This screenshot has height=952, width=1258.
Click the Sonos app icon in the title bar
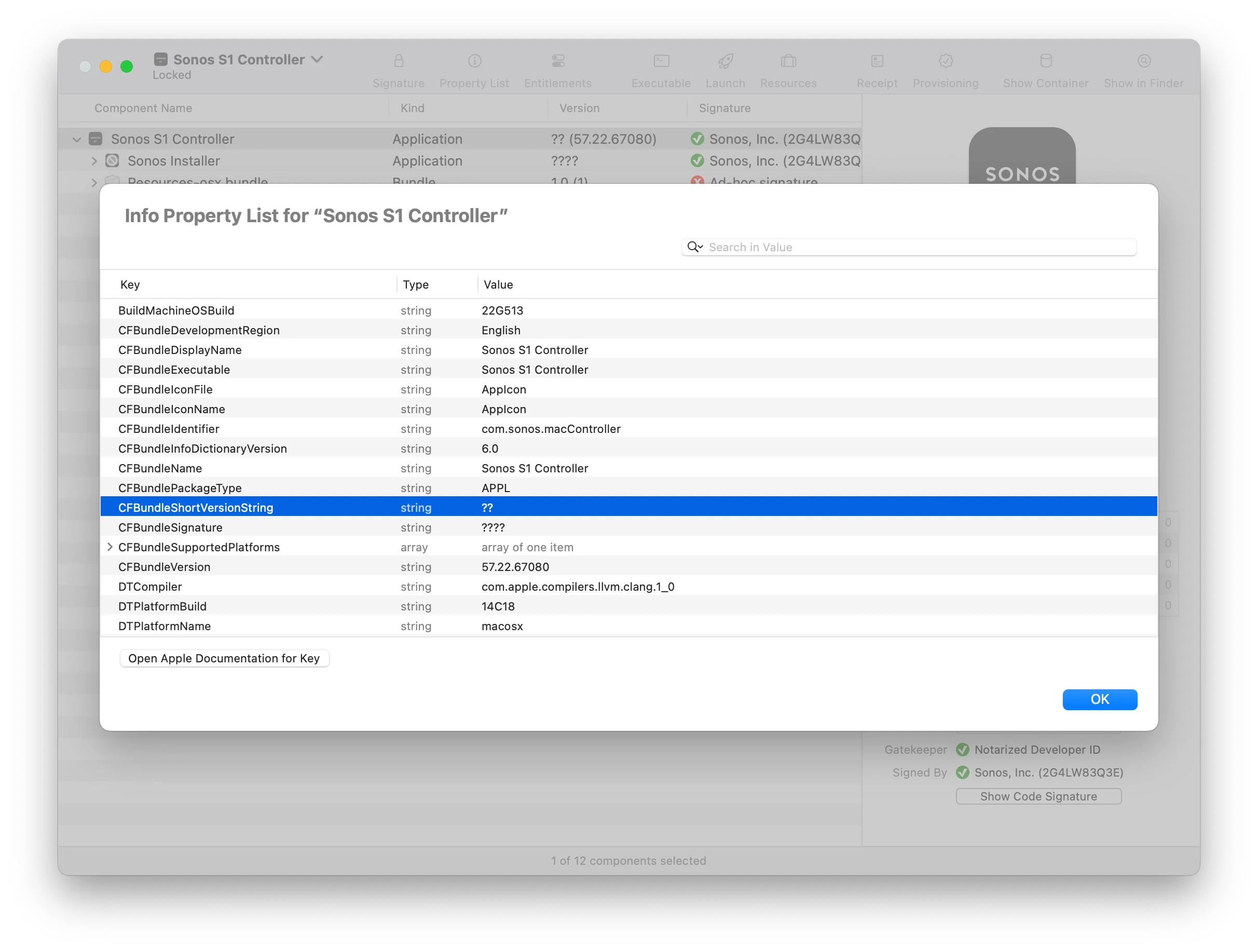[x=161, y=59]
